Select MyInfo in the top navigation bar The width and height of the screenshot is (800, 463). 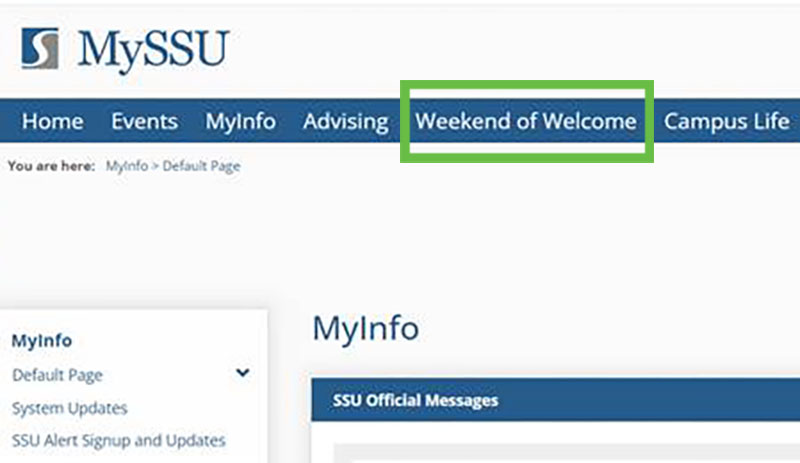click(240, 122)
